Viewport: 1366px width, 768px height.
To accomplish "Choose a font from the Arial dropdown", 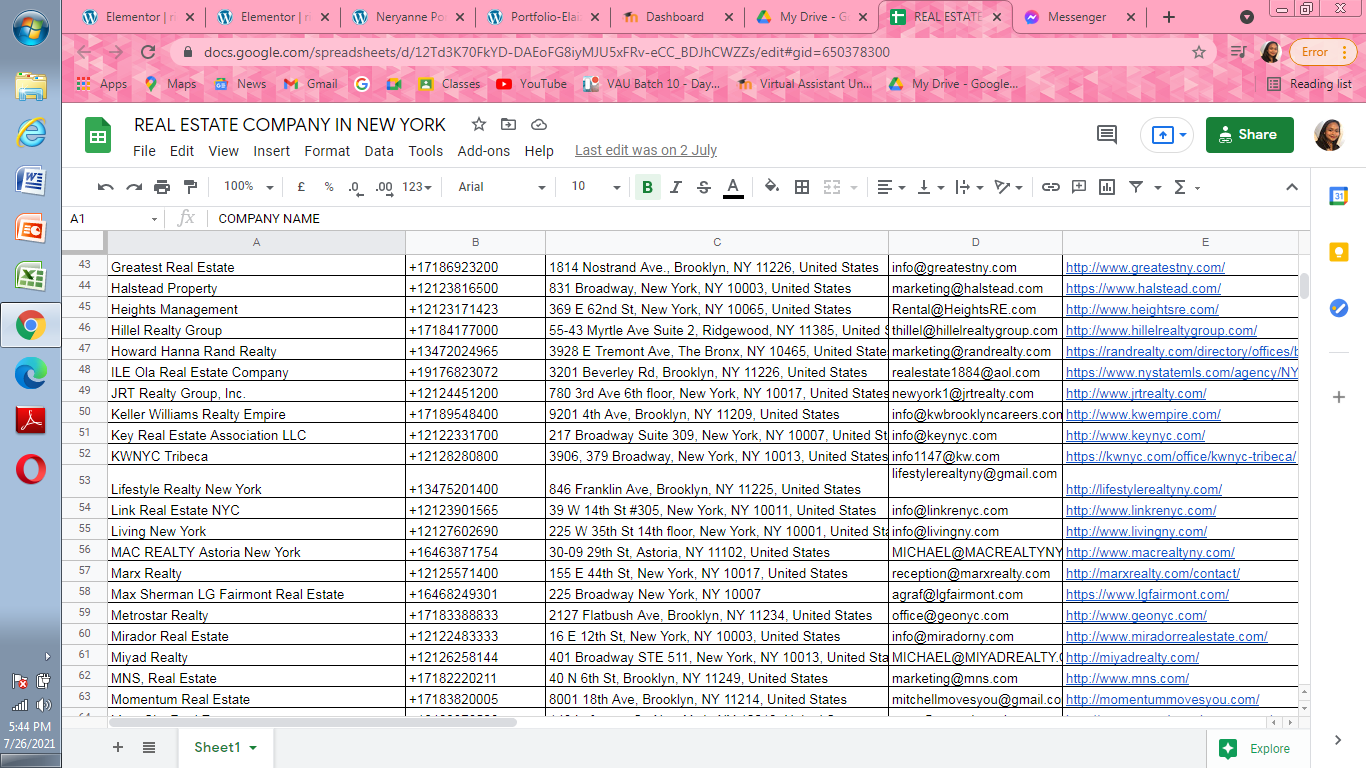I will (x=501, y=187).
